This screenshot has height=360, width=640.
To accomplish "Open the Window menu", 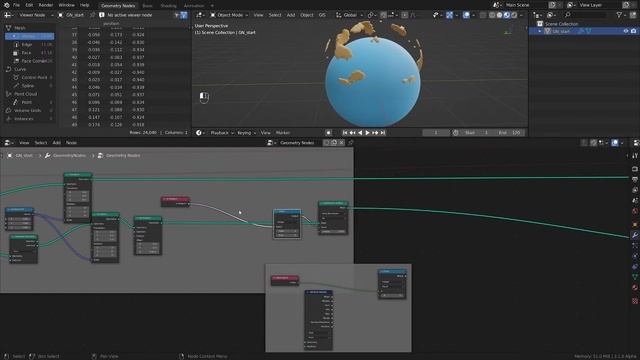I will click(x=67, y=5).
